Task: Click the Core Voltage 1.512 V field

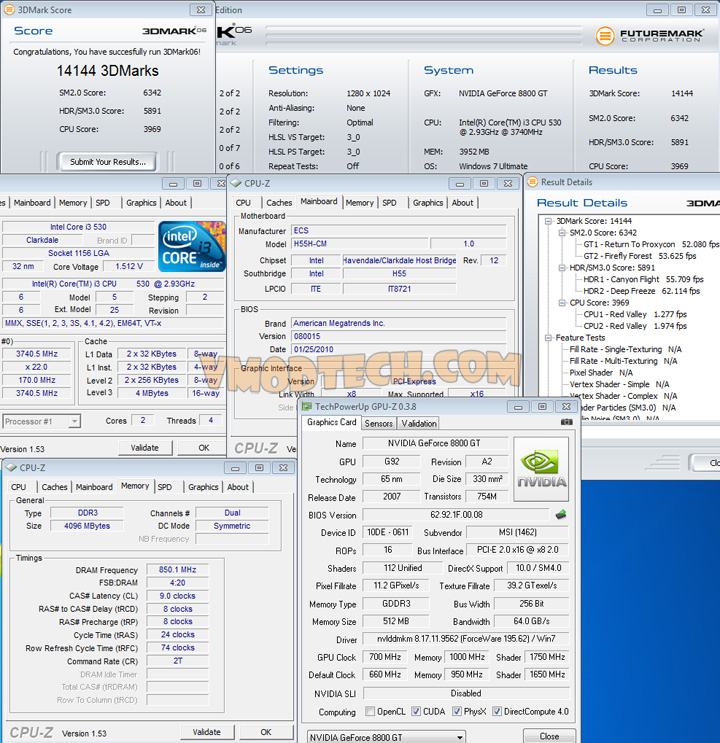Action: point(129,266)
